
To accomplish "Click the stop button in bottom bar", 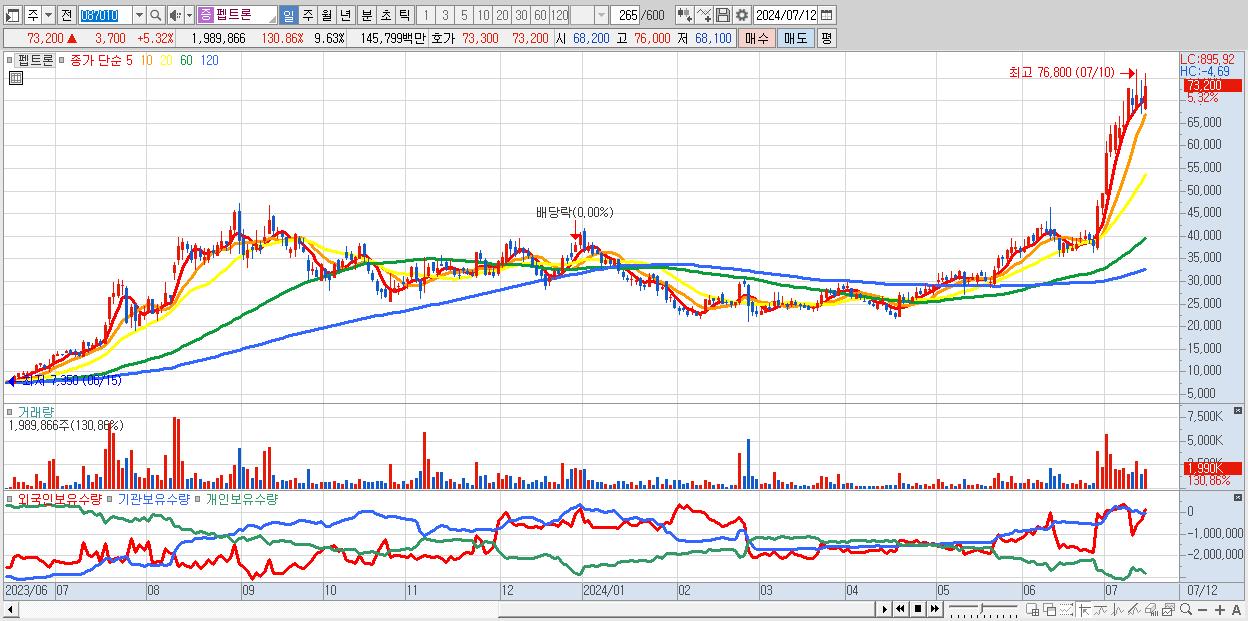I will (x=917, y=609).
